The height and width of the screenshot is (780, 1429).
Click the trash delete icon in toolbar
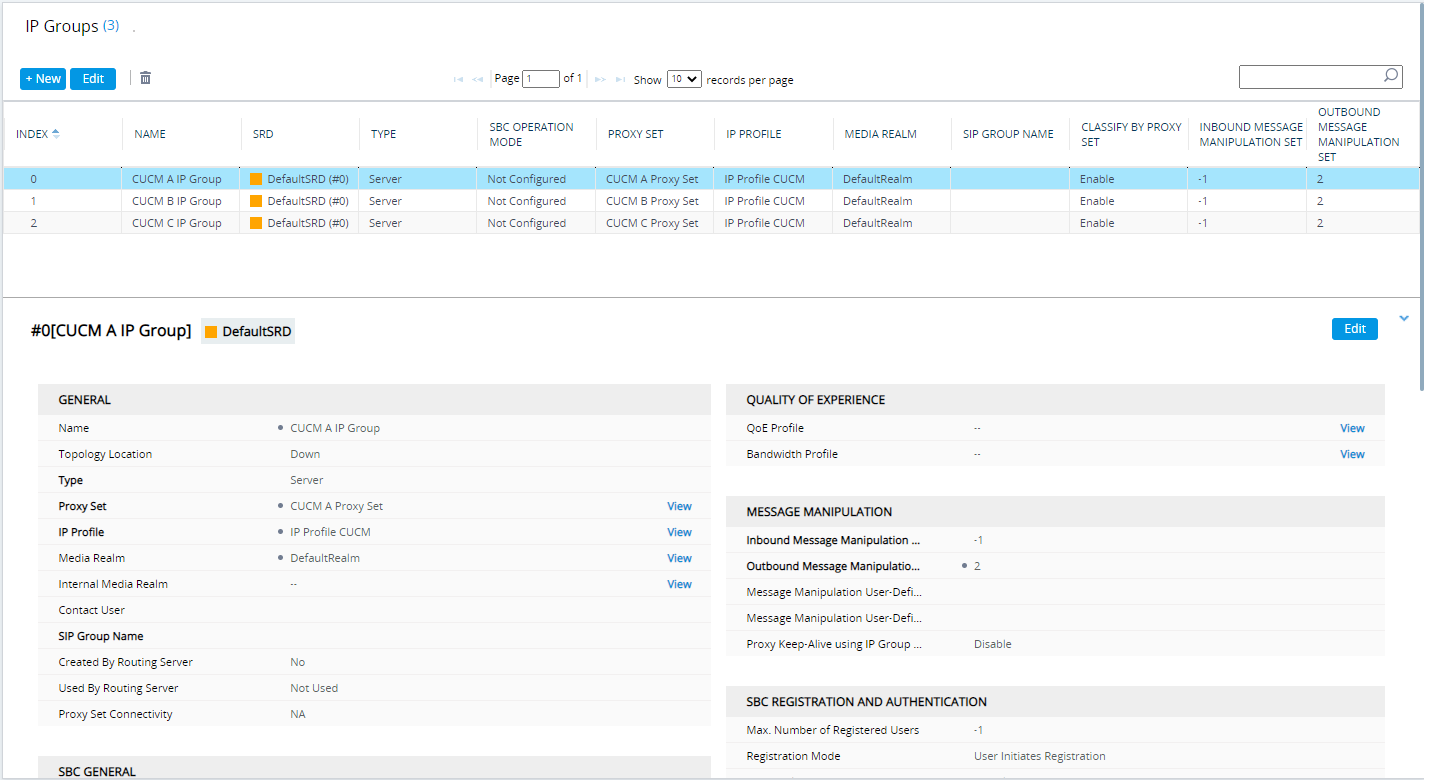pos(145,78)
